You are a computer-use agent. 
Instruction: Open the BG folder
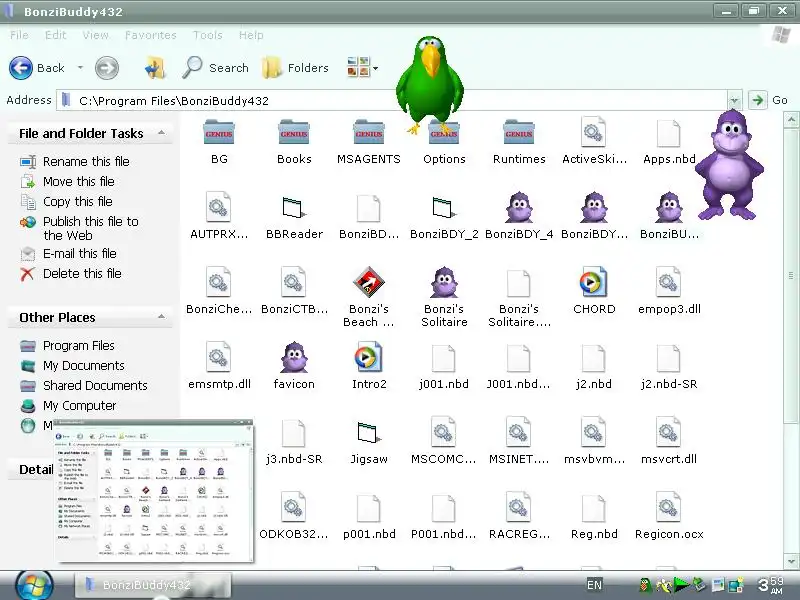(219, 134)
